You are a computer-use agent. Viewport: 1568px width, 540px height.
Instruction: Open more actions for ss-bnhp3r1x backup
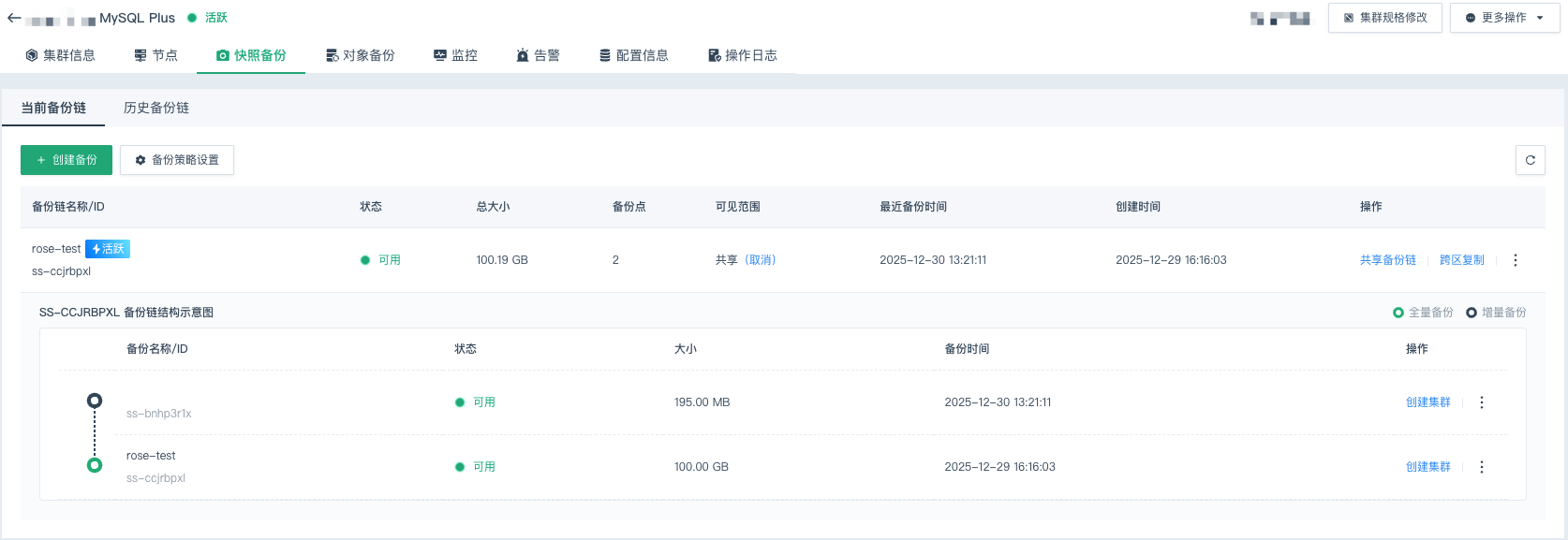pos(1481,402)
